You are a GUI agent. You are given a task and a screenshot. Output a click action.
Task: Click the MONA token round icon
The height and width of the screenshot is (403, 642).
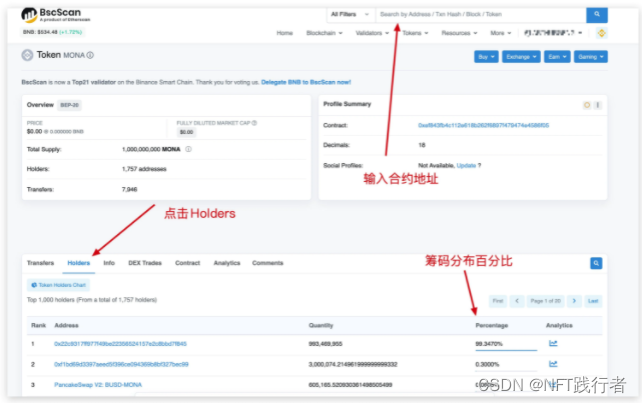(27, 55)
